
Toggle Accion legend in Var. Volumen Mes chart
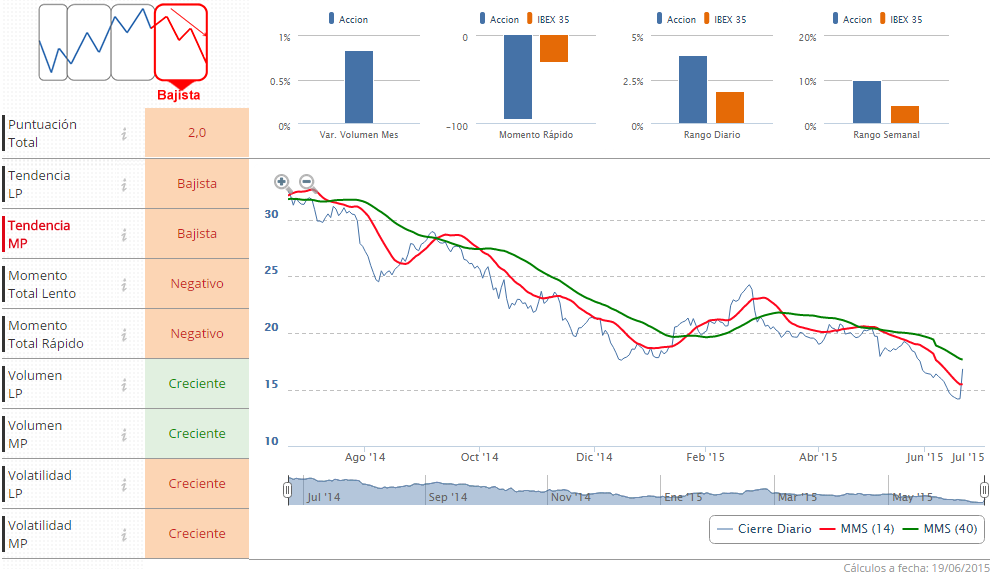[x=349, y=19]
